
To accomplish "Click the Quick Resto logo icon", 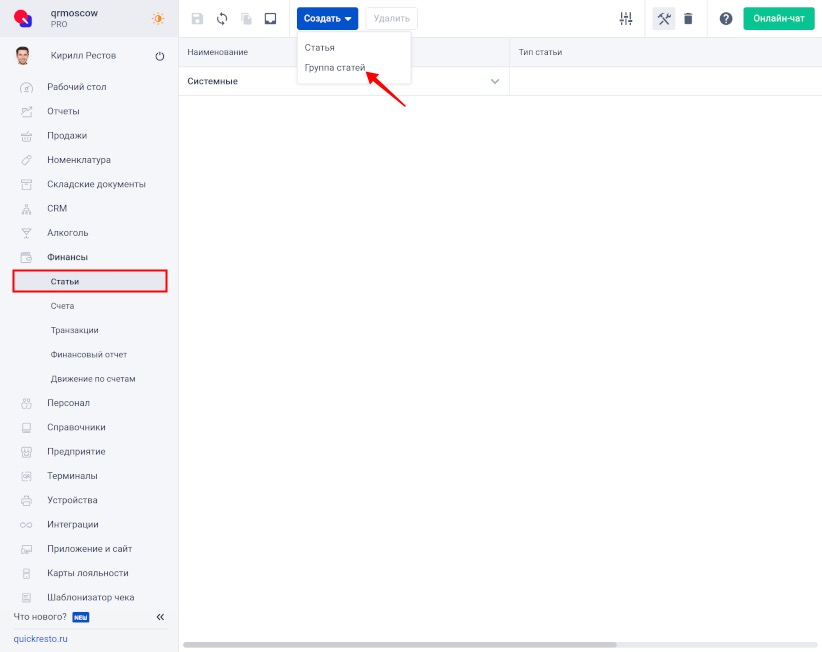I will tap(23, 18).
